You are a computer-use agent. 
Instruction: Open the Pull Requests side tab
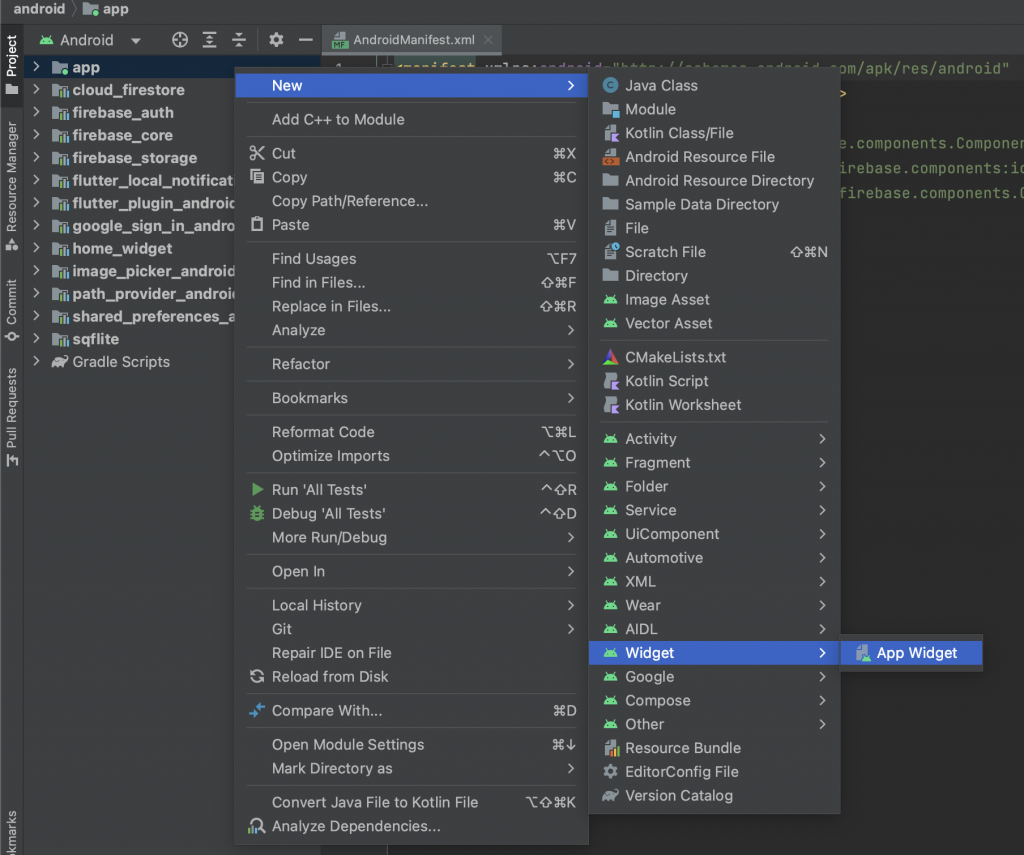point(12,417)
